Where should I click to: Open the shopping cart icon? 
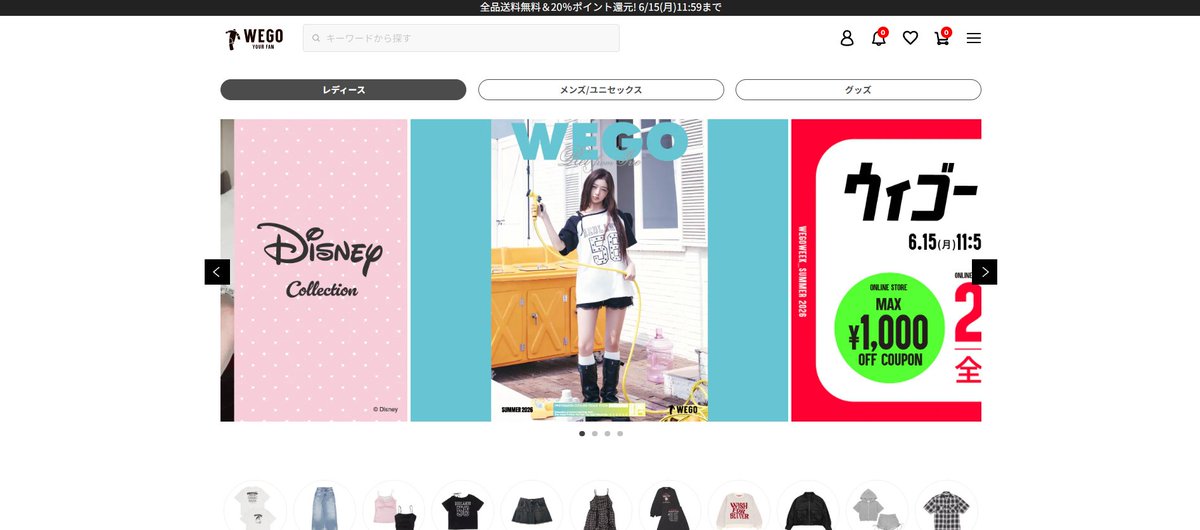point(942,38)
